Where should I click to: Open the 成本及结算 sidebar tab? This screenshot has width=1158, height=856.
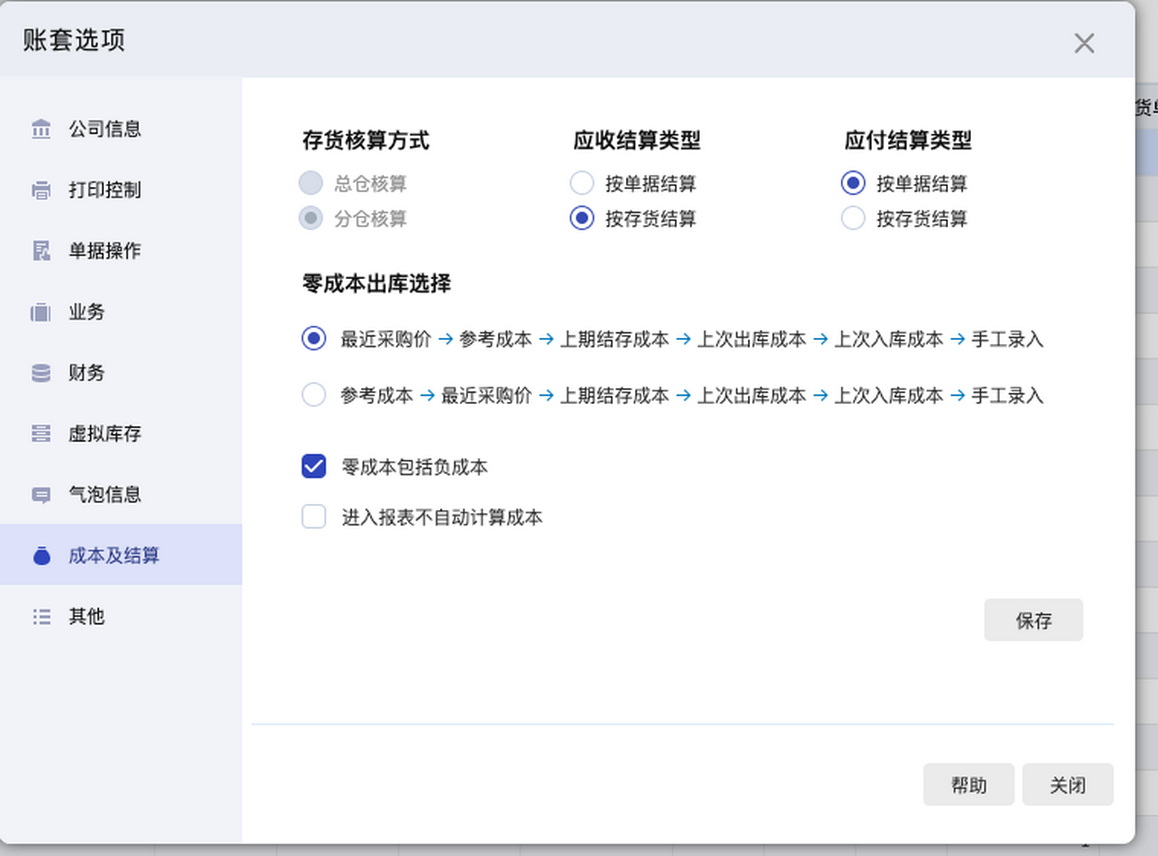tap(113, 556)
